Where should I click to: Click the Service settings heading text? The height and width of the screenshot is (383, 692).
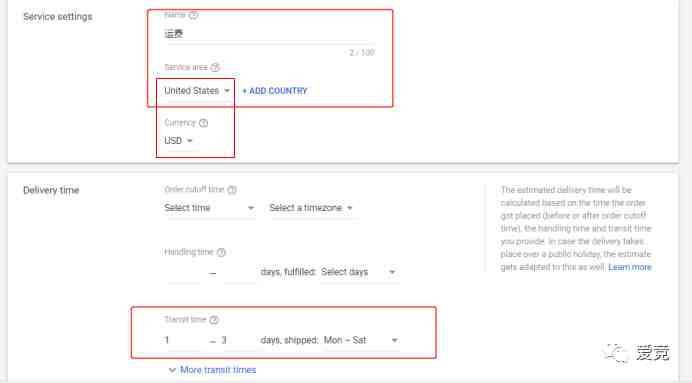[x=58, y=17]
